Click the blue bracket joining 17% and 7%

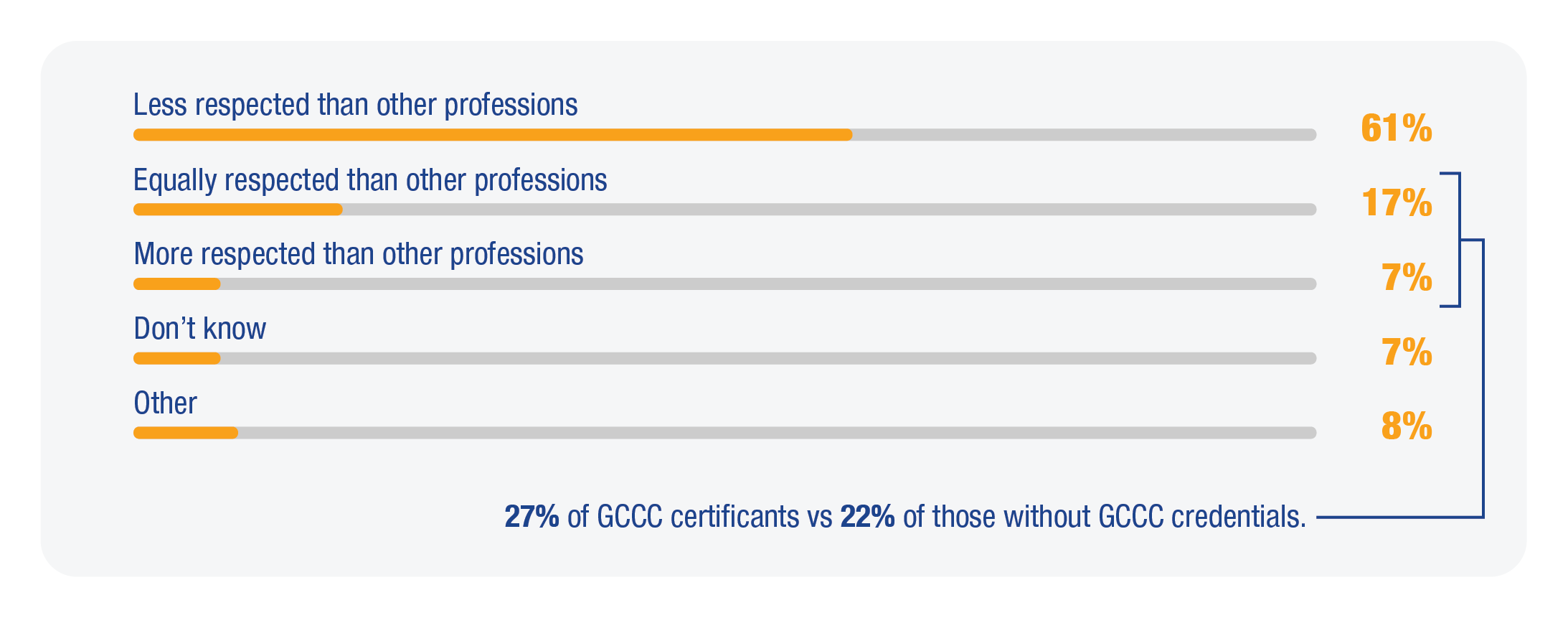click(x=1451, y=240)
